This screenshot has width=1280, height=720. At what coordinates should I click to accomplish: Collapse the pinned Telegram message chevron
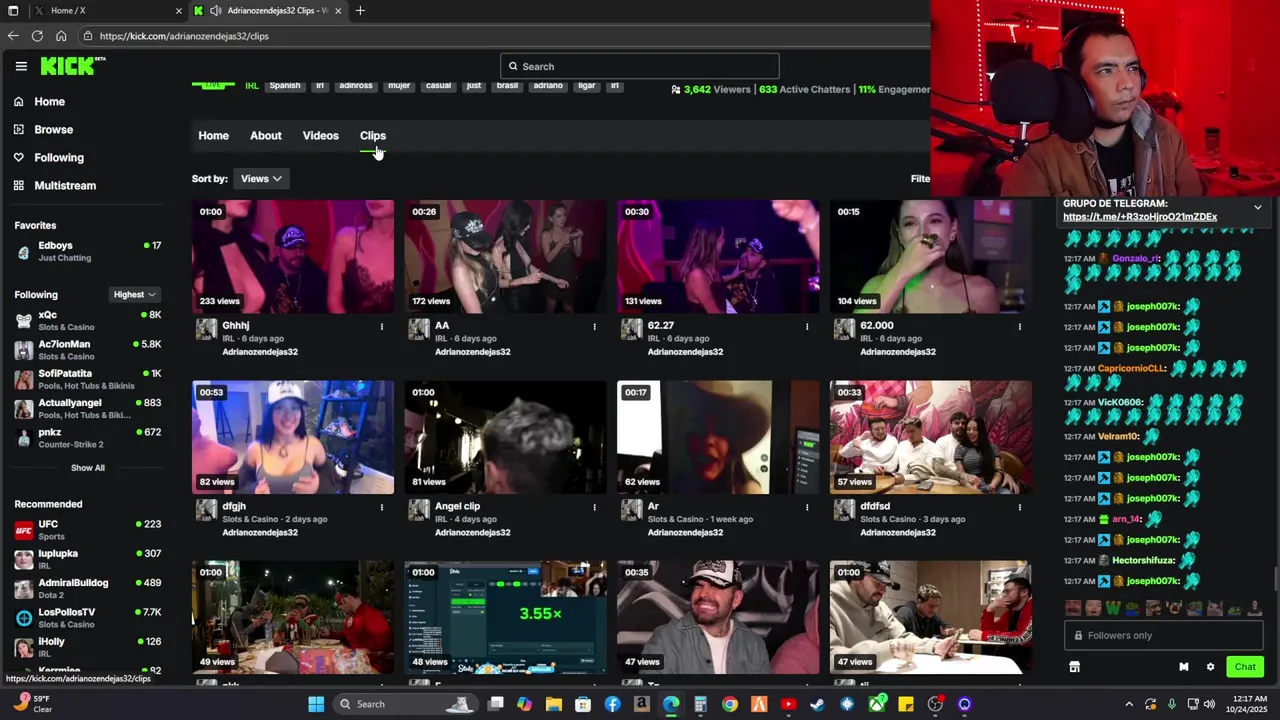tap(1258, 207)
